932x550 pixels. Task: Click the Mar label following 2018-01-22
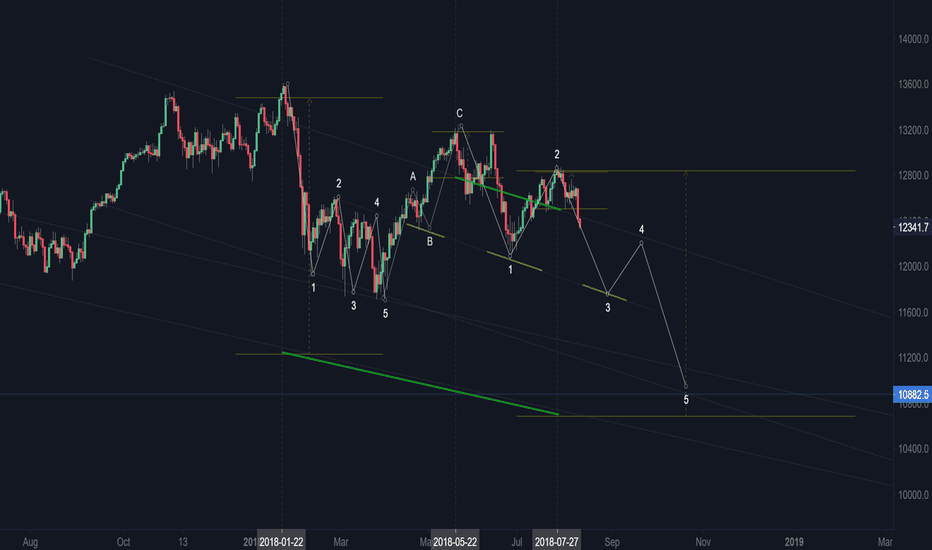tap(341, 542)
